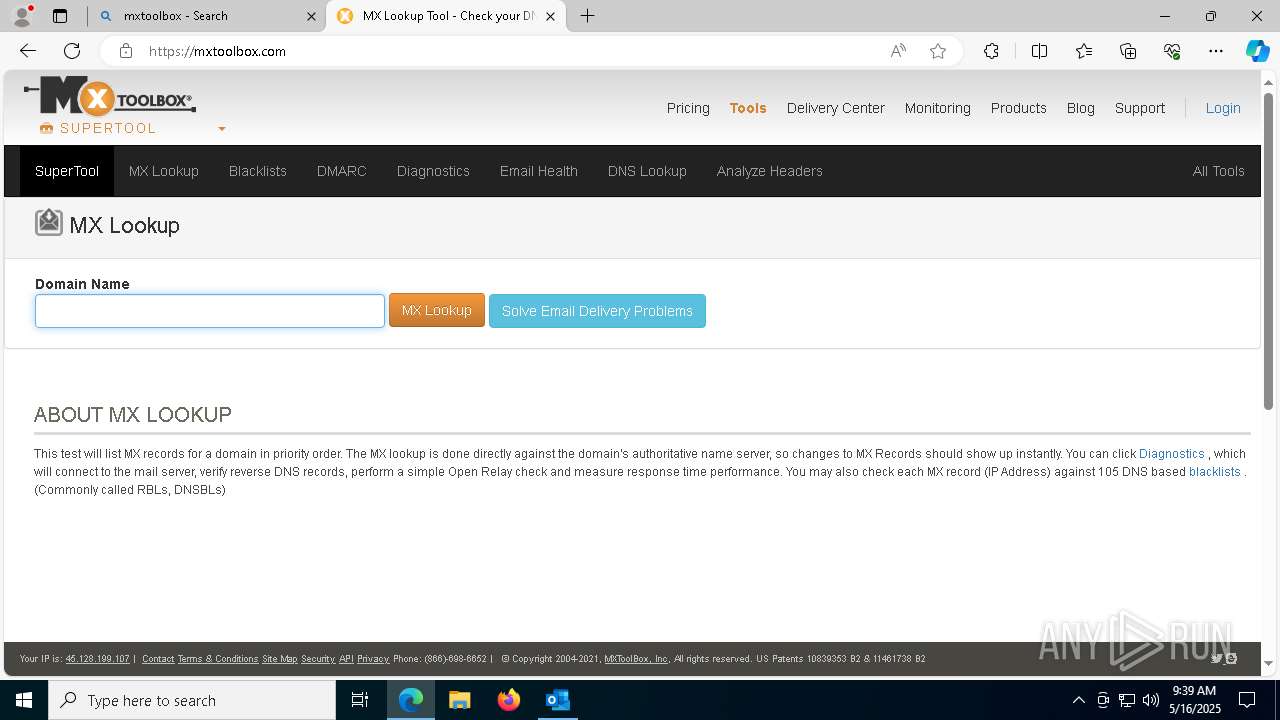Image resolution: width=1280 pixels, height=720 pixels.
Task: Launch Firefox from taskbar
Action: (x=509, y=700)
